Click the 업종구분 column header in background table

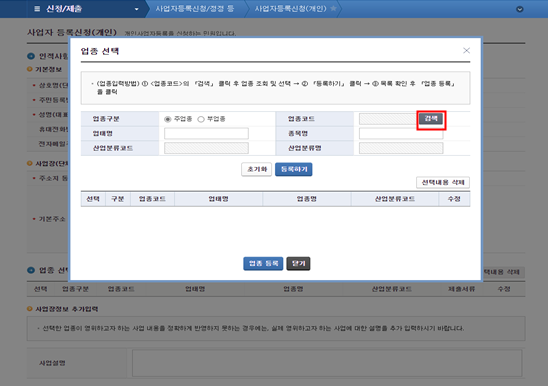coord(76,290)
